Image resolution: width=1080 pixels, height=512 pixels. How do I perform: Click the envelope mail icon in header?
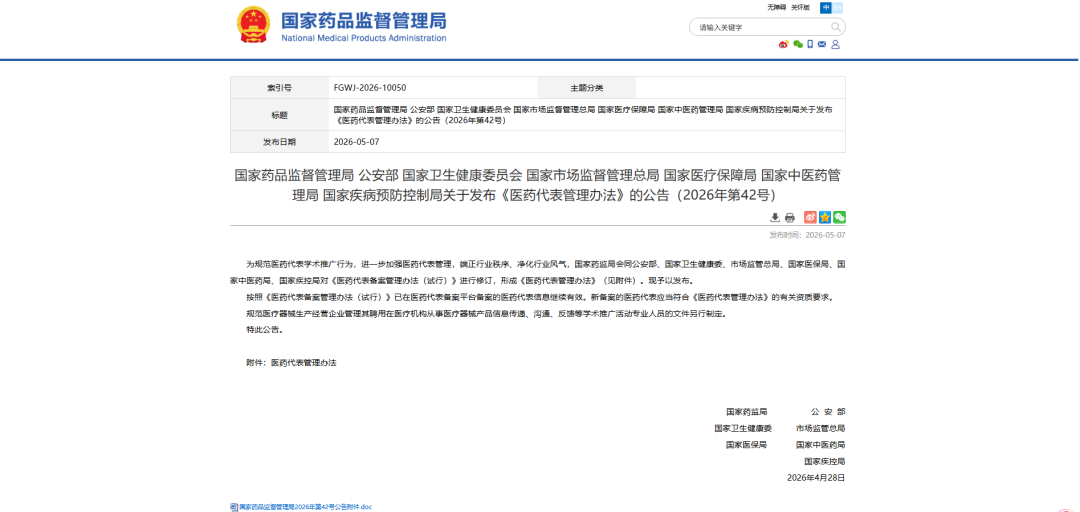822,44
